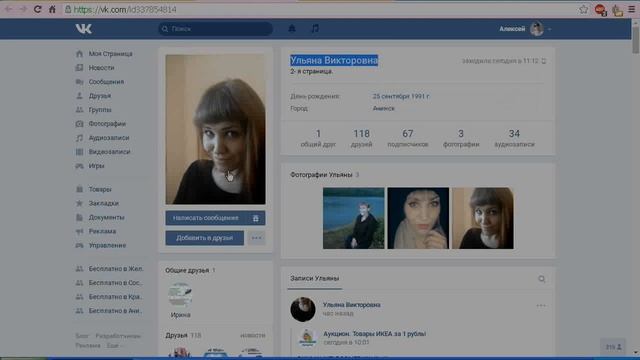
Task: Open the notifications bell icon
Action: pyautogui.click(x=292, y=29)
